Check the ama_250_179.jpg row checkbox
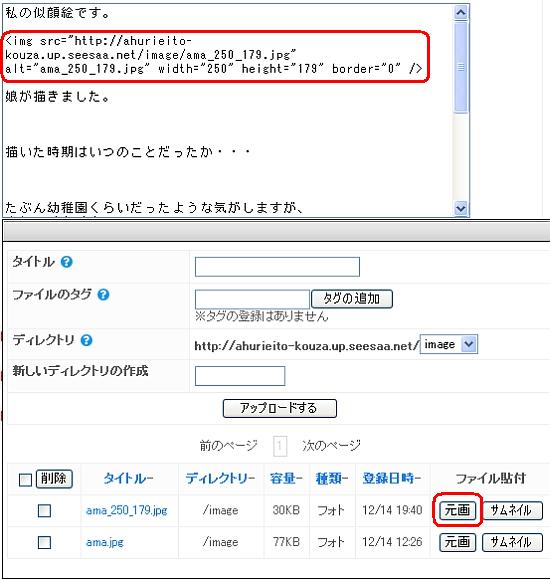550x580 pixels. 44,511
